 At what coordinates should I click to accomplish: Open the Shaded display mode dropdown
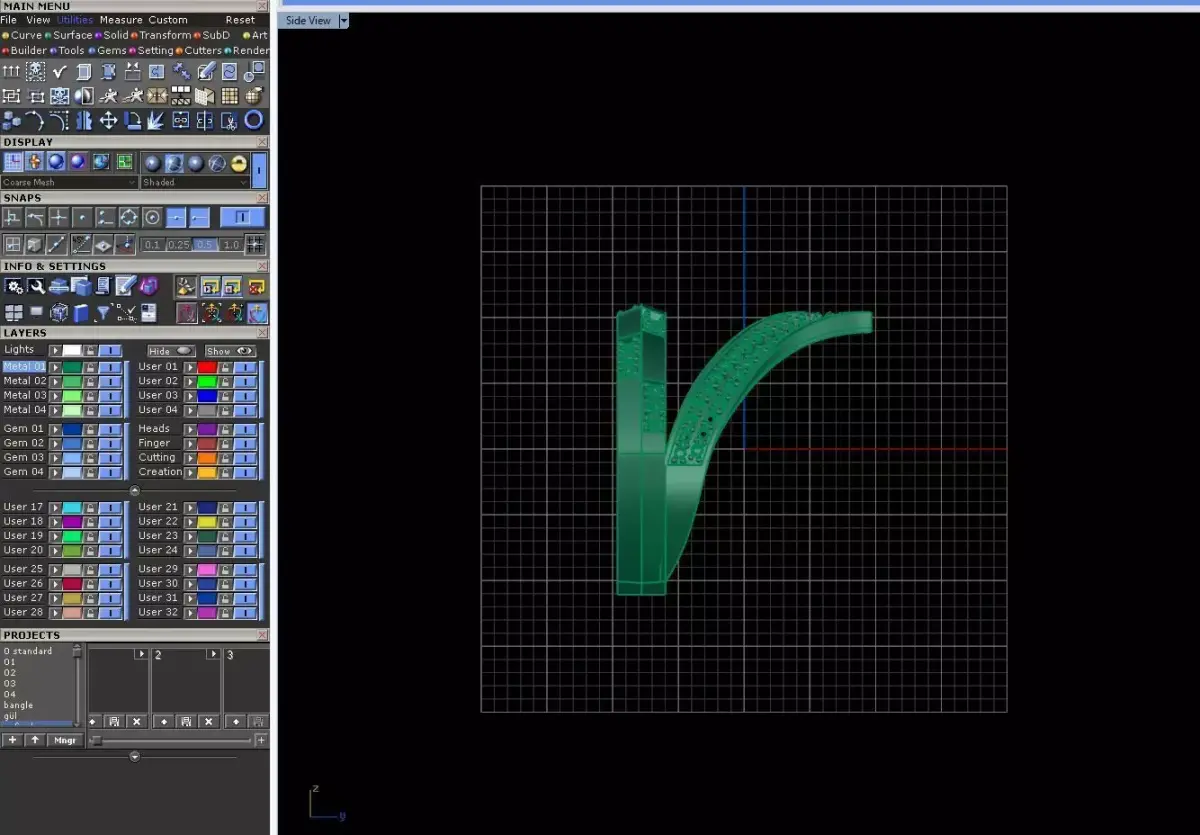click(195, 183)
